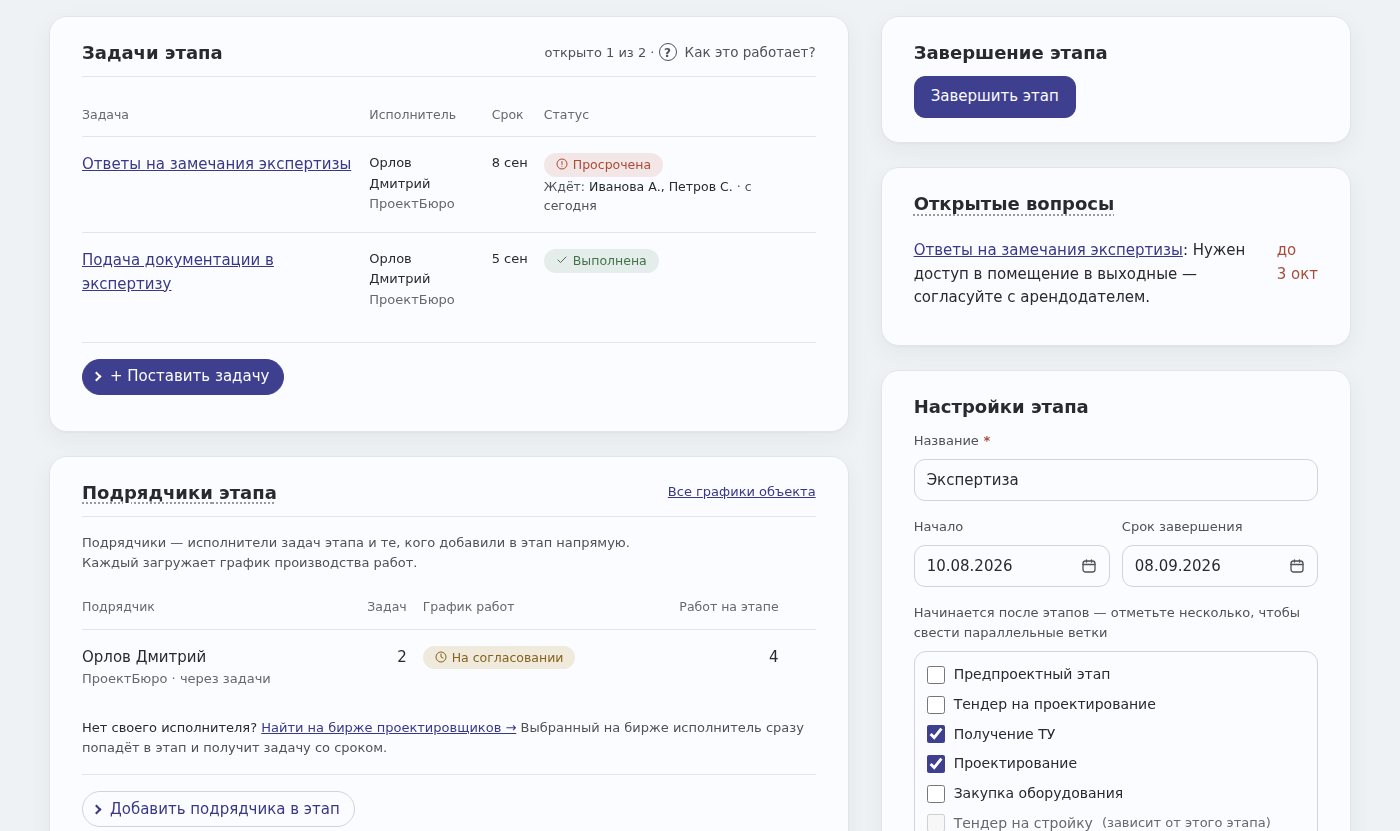This screenshot has width=1400, height=831.
Task: Click the График работ column header
Action: click(468, 607)
